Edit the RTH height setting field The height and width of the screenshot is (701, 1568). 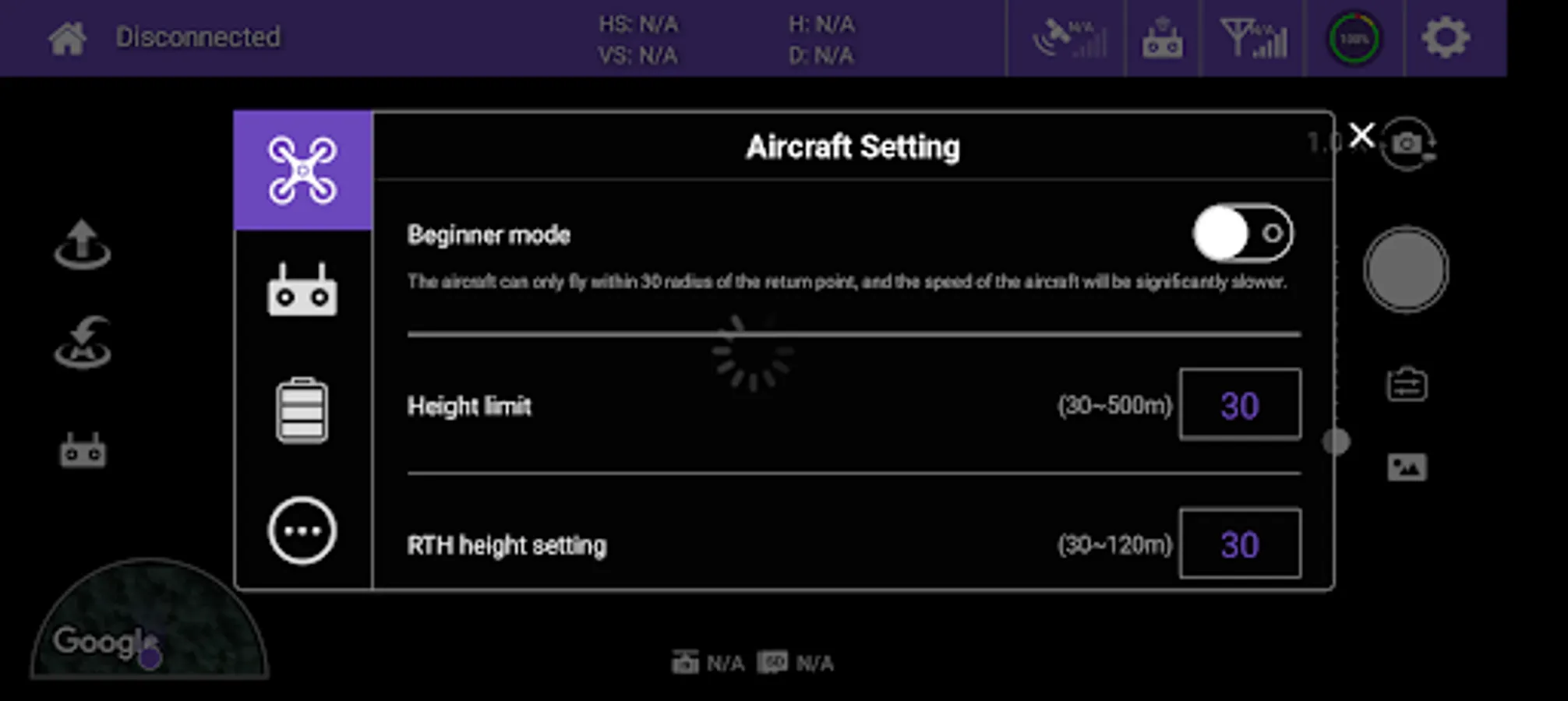[1240, 544]
